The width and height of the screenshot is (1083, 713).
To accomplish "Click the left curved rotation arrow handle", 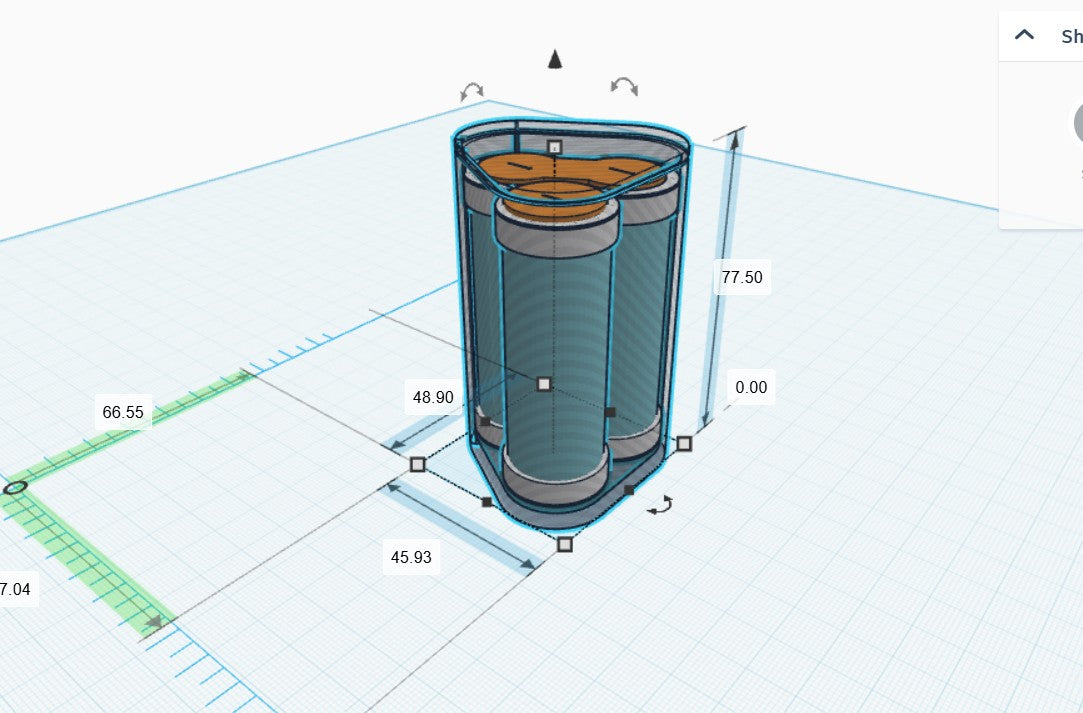I will click(470, 91).
